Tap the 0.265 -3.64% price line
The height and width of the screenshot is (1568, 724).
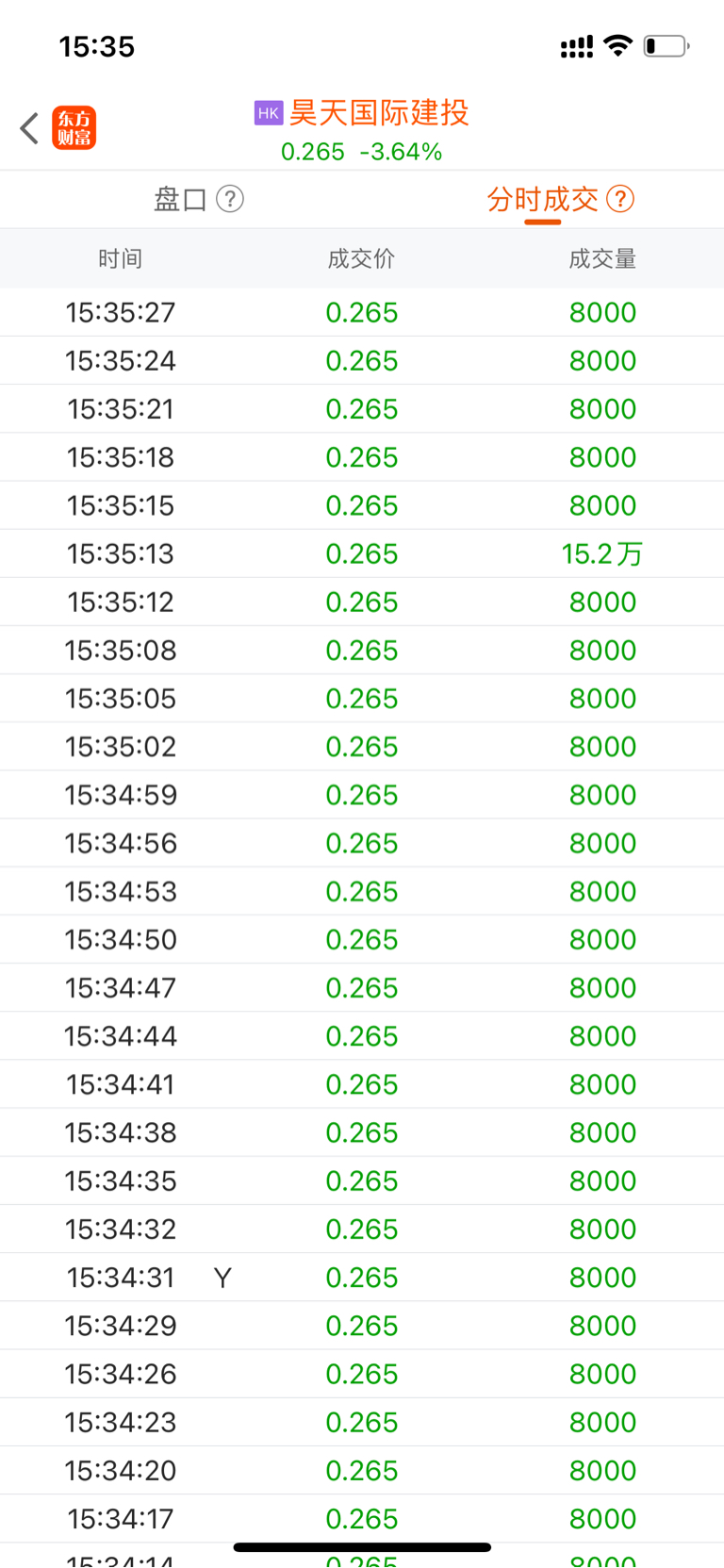[362, 152]
